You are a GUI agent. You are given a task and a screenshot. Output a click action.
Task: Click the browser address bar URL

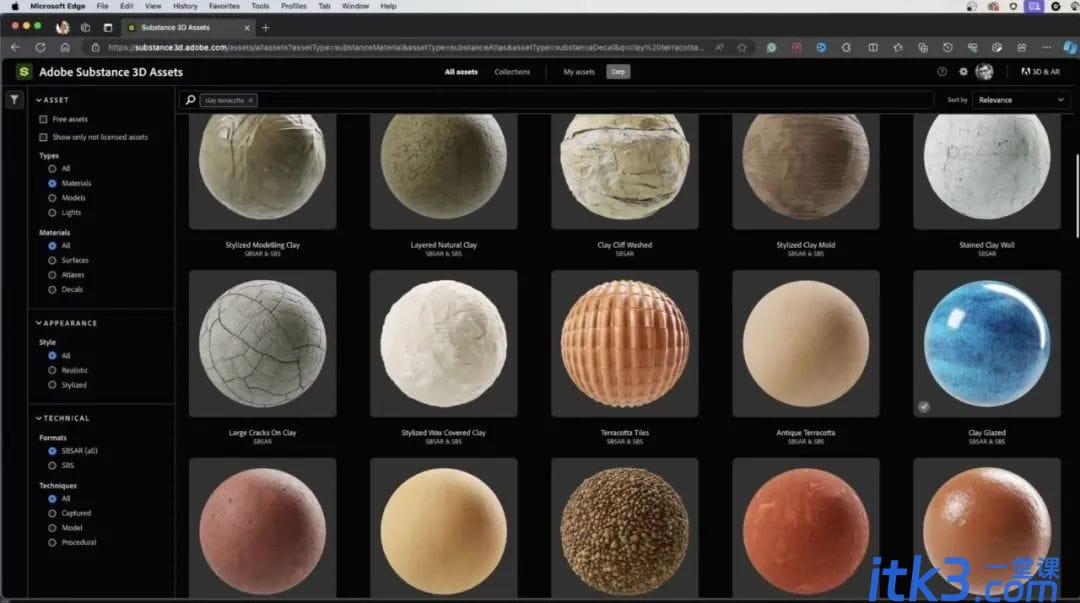(x=406, y=48)
